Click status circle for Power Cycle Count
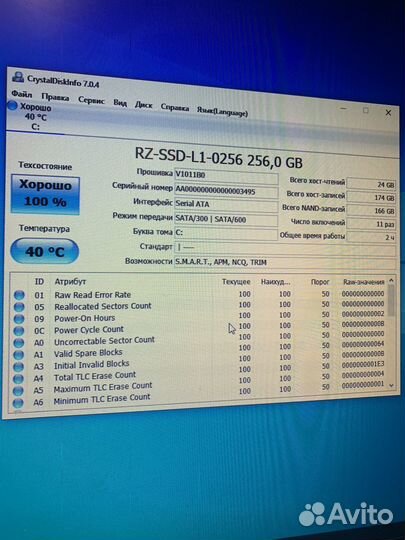This screenshot has width=405, height=540. point(19,331)
